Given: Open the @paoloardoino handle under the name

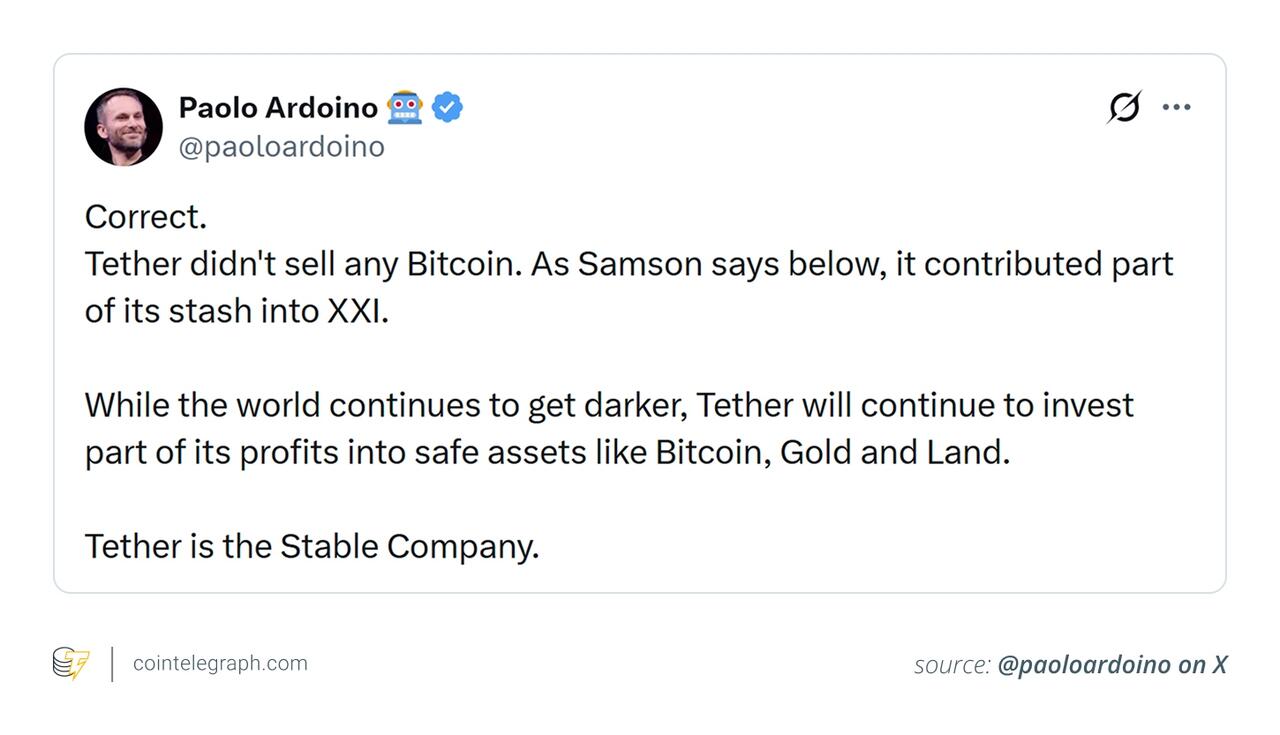Looking at the screenshot, I should tap(281, 146).
